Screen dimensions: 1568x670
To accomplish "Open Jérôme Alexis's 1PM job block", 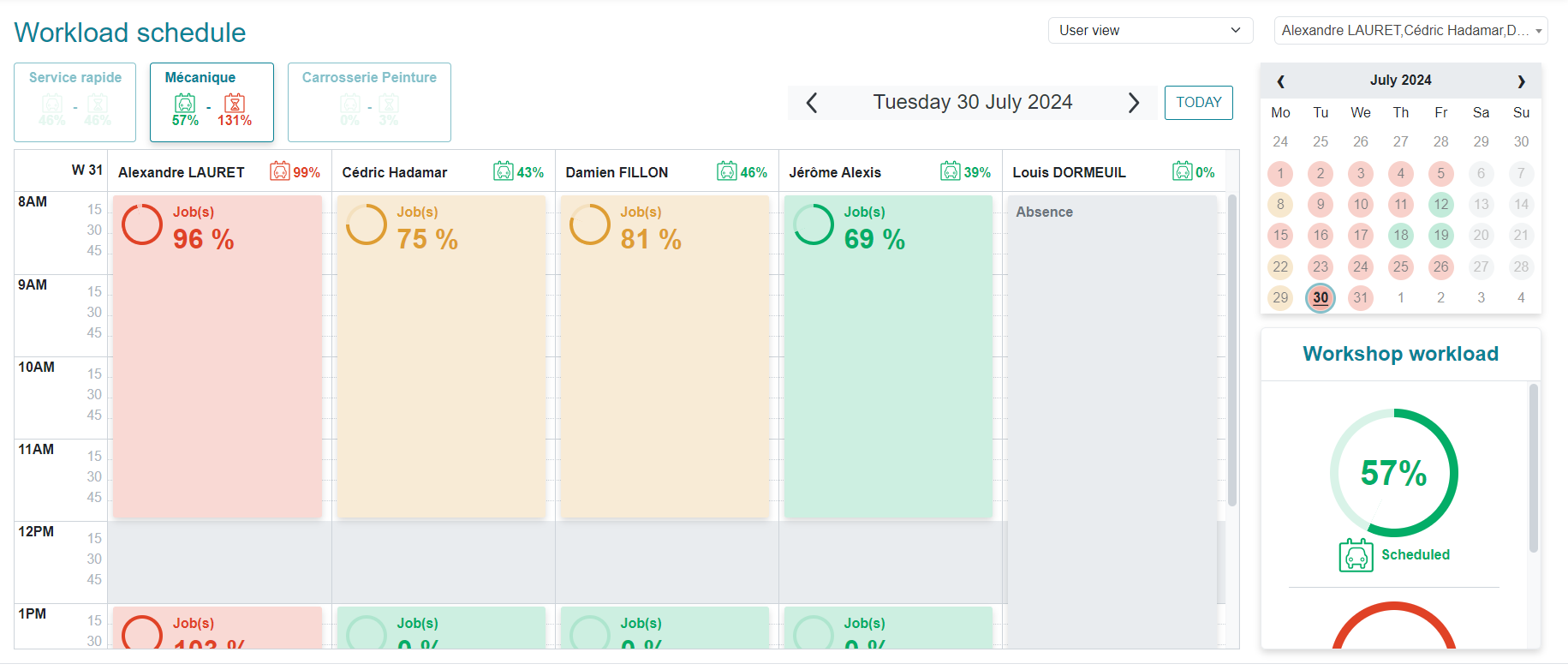I will 888,627.
